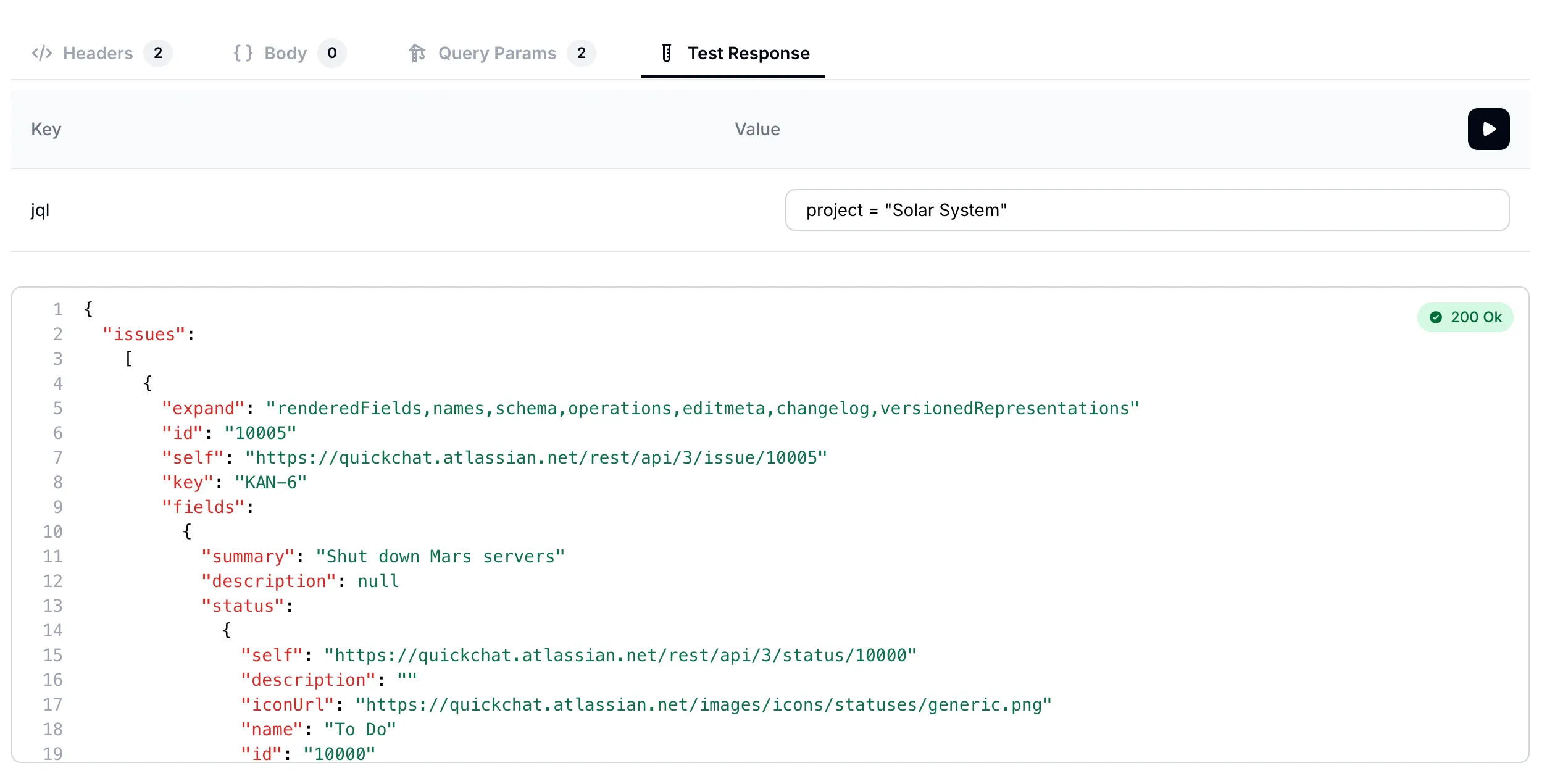Click the Headers count badge showing 2
Image resolution: width=1547 pixels, height=784 pixels.
tap(158, 53)
